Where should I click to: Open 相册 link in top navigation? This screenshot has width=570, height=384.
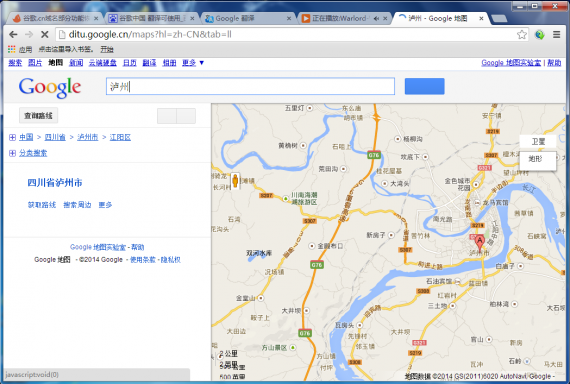tap(169, 63)
